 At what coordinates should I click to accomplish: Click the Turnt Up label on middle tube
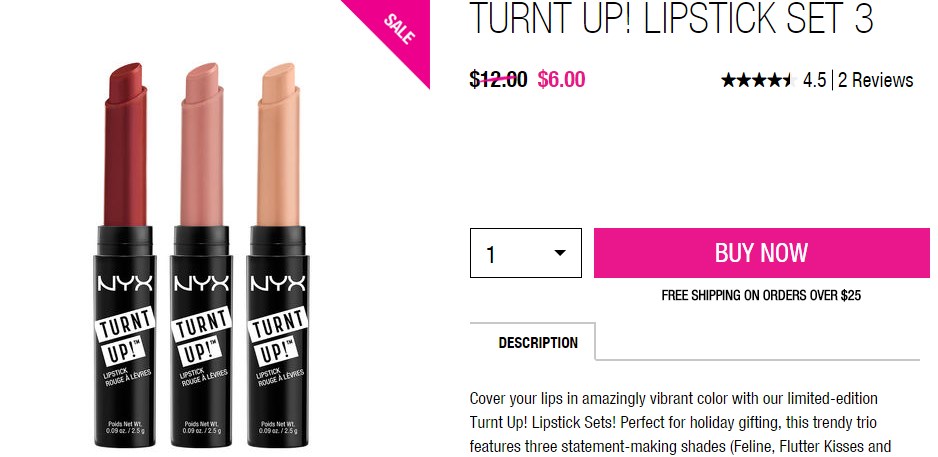click(x=202, y=336)
